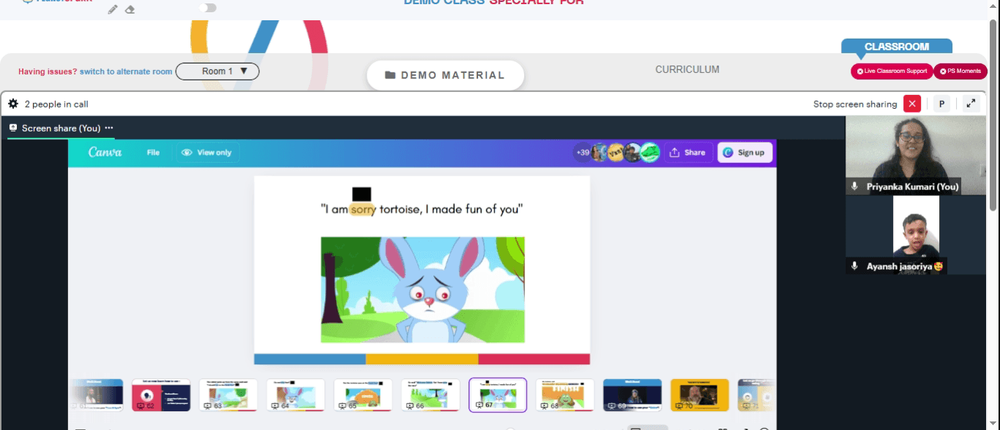Open the DEMO MATERIAL folder button
The width and height of the screenshot is (1000, 430).
coord(445,75)
